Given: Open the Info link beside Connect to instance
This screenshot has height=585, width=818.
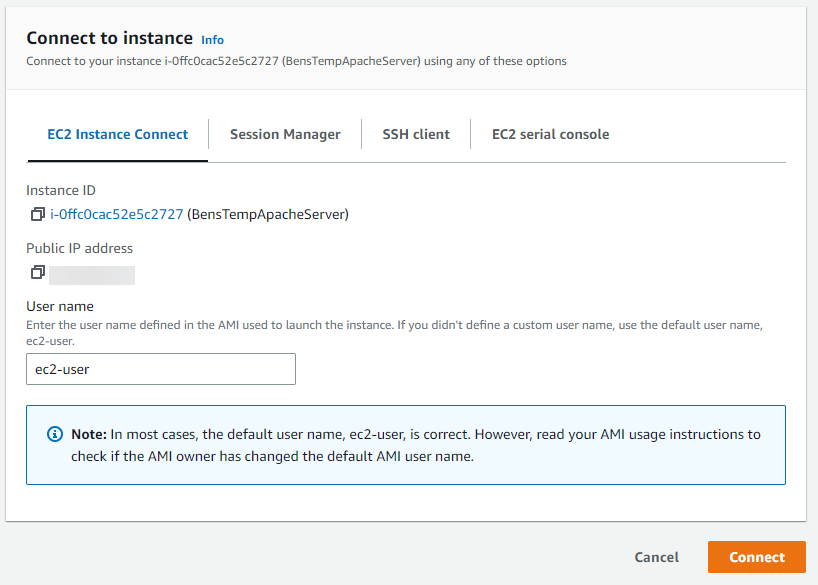Looking at the screenshot, I should [x=212, y=40].
